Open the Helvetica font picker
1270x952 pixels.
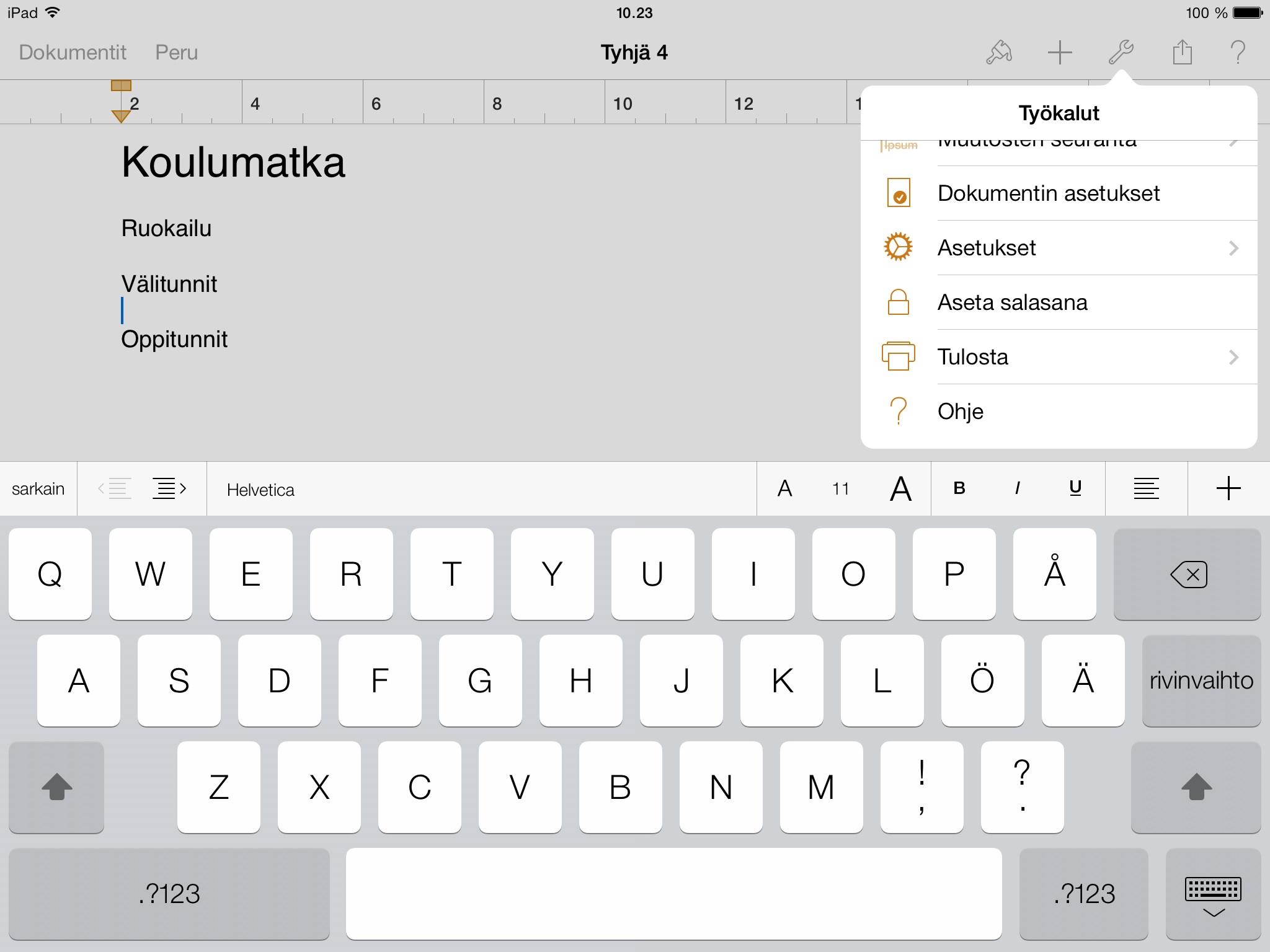click(260, 490)
